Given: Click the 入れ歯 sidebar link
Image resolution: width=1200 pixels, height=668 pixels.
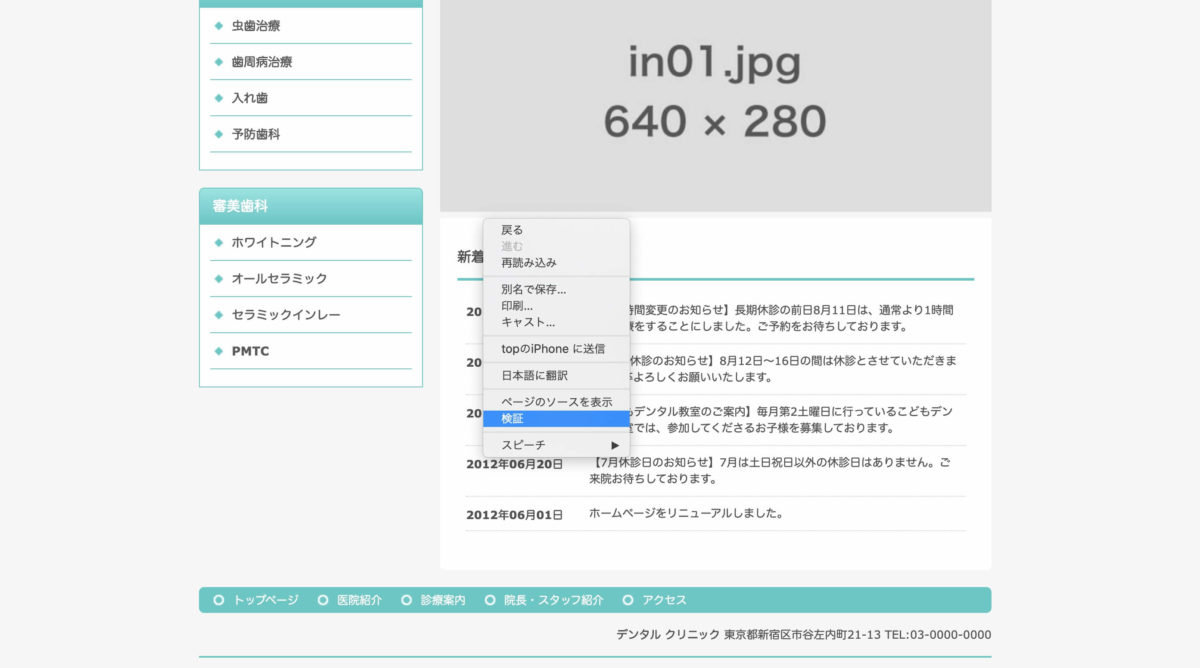Looking at the screenshot, I should (249, 98).
